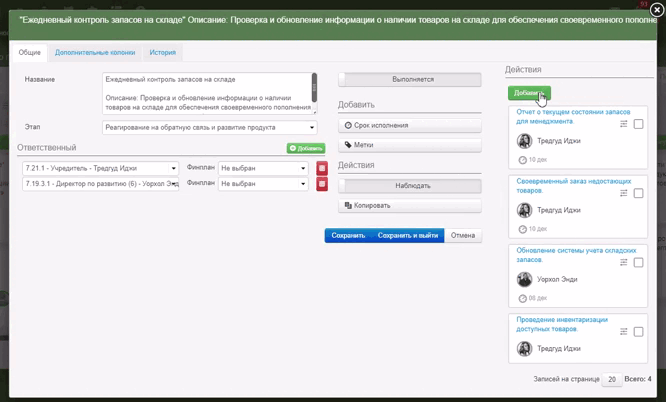Open settings icon for Проведение инвентаризации card

[624, 332]
